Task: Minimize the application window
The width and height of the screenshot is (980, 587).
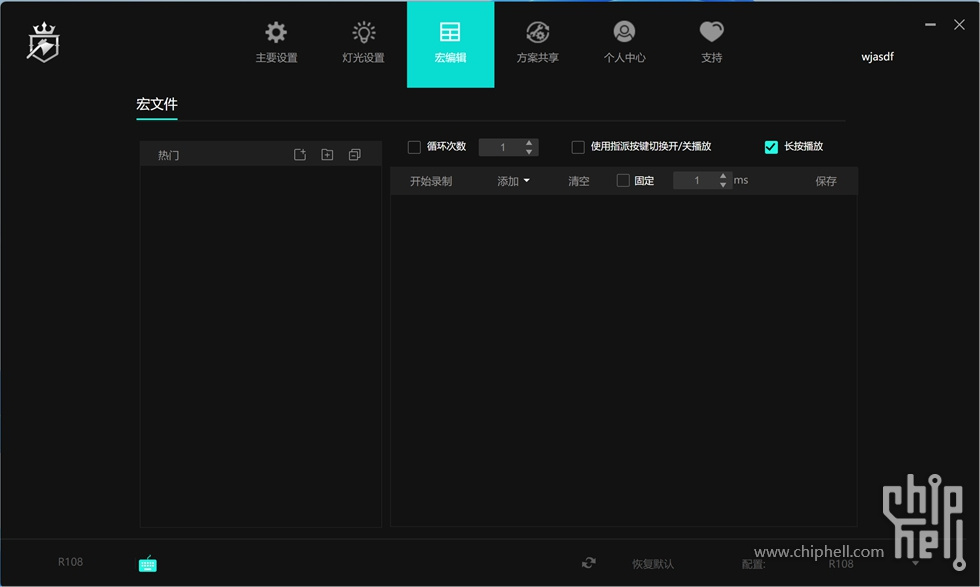Action: 930,24
